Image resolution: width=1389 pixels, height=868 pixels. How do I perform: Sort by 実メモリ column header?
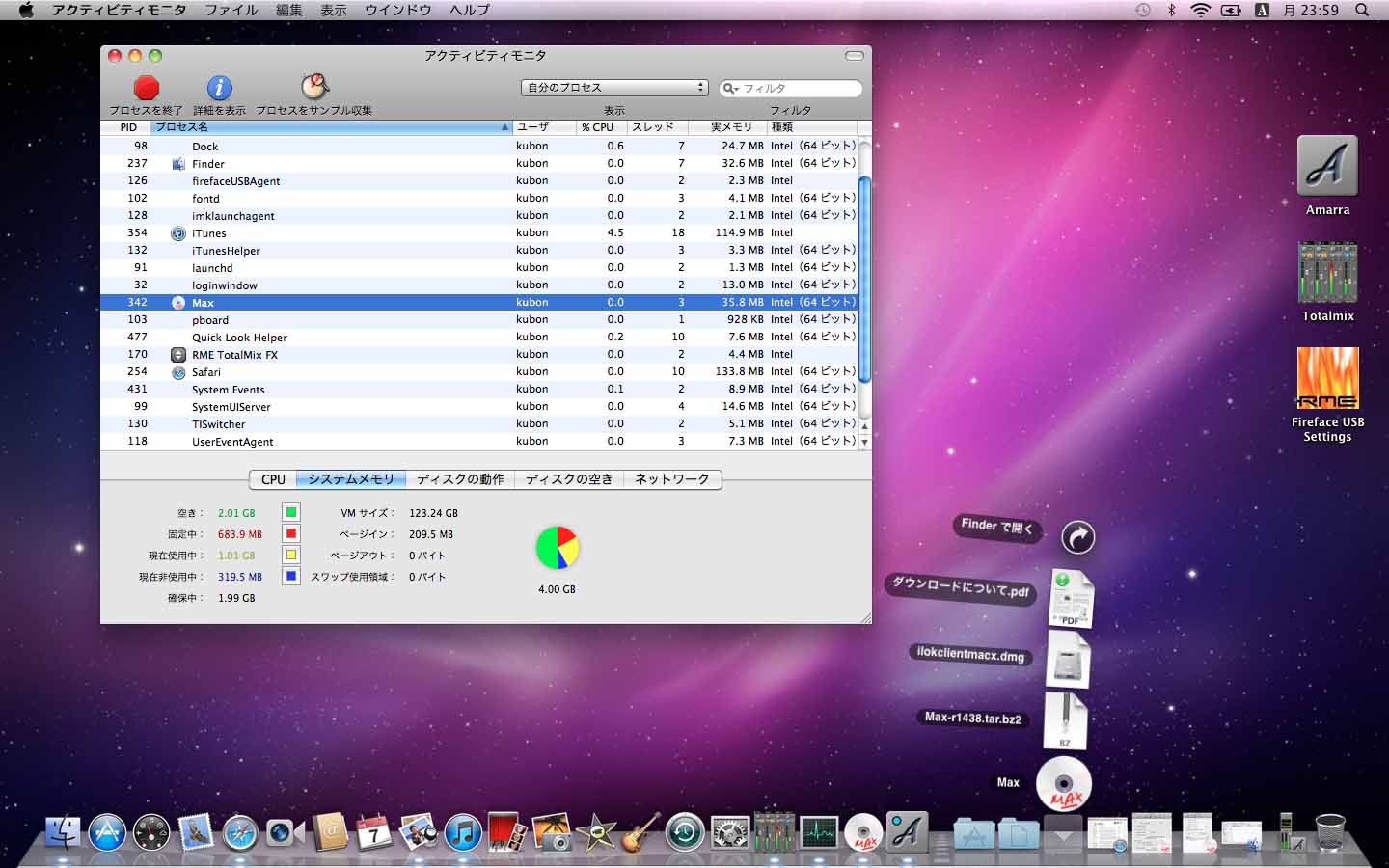click(727, 127)
